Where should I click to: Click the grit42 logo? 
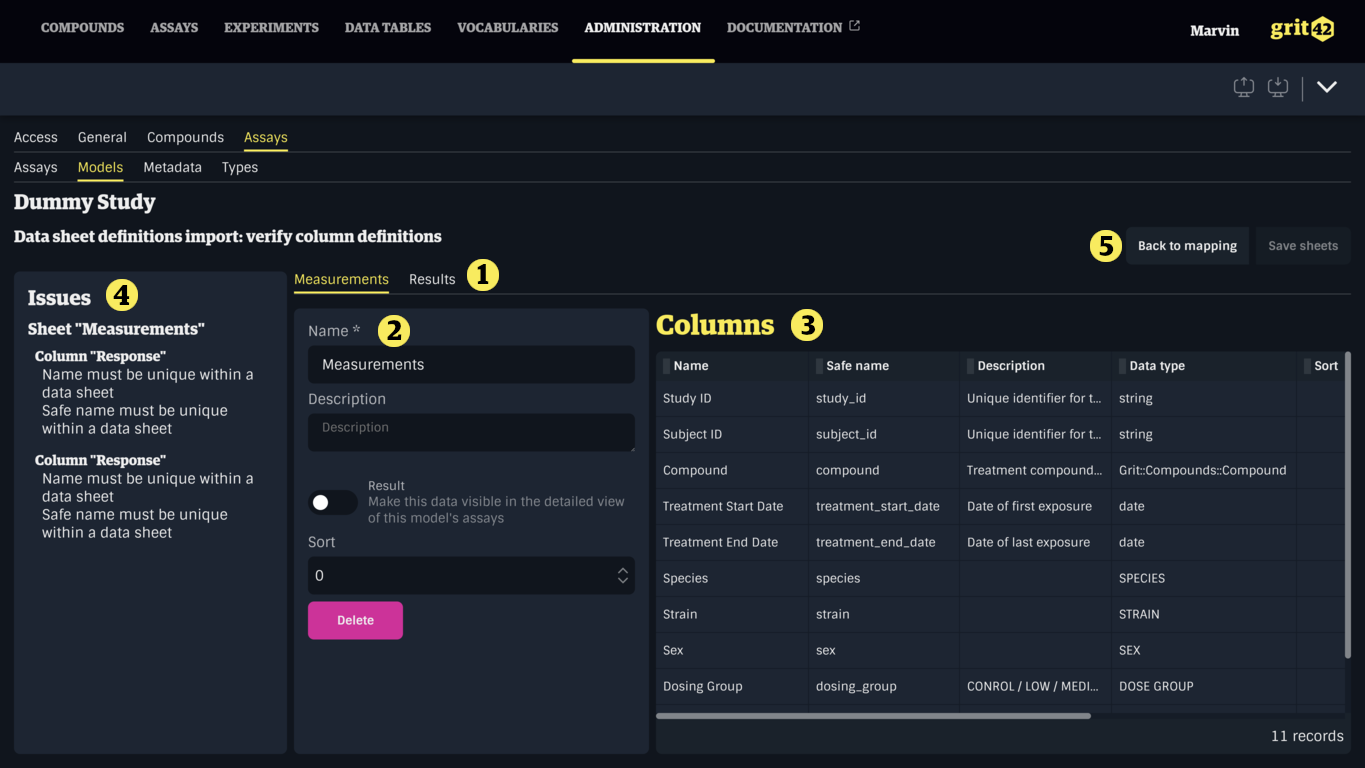click(x=1301, y=29)
